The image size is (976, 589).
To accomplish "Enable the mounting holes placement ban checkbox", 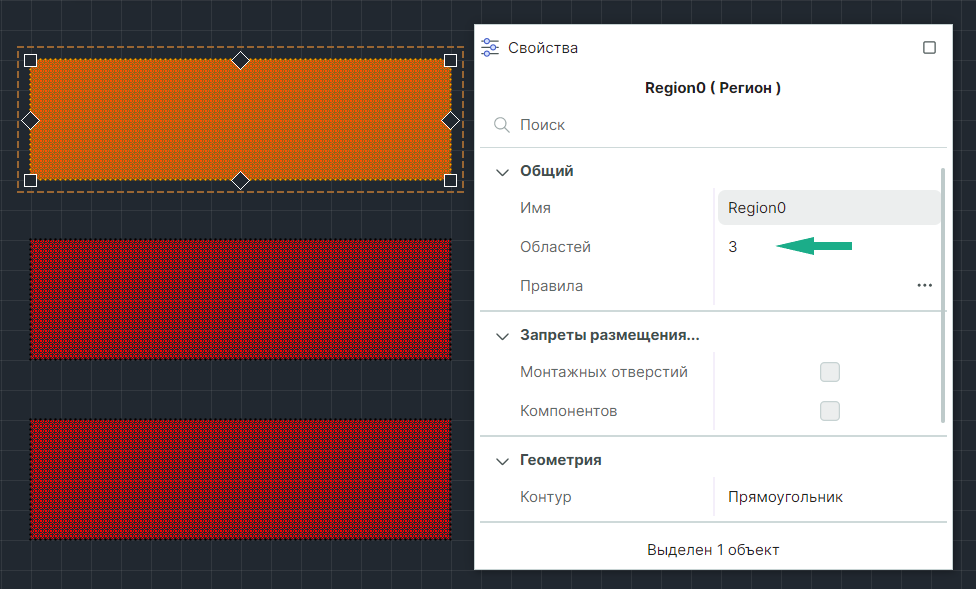I will tap(829, 372).
